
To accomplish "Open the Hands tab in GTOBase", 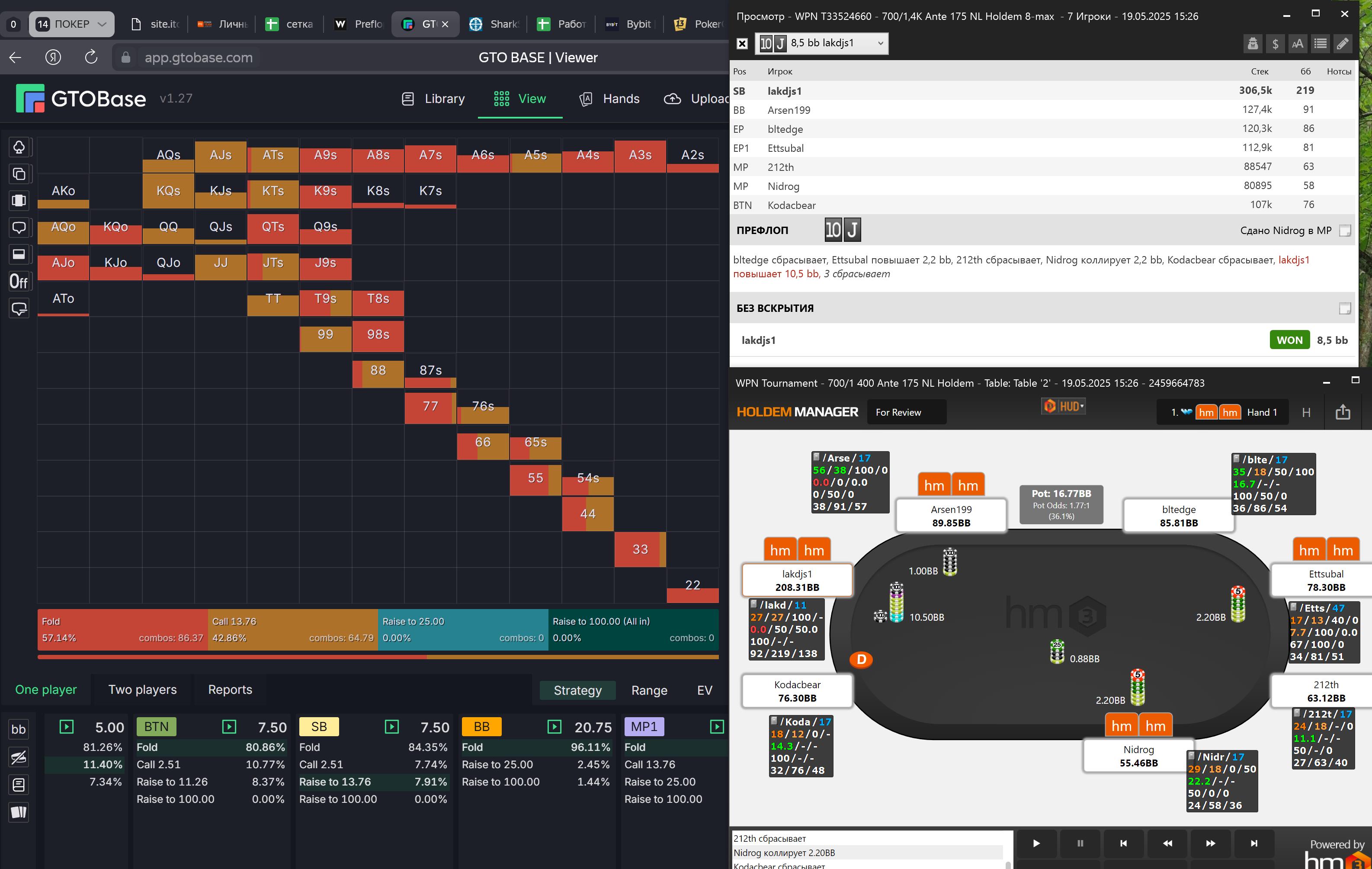I will [609, 99].
